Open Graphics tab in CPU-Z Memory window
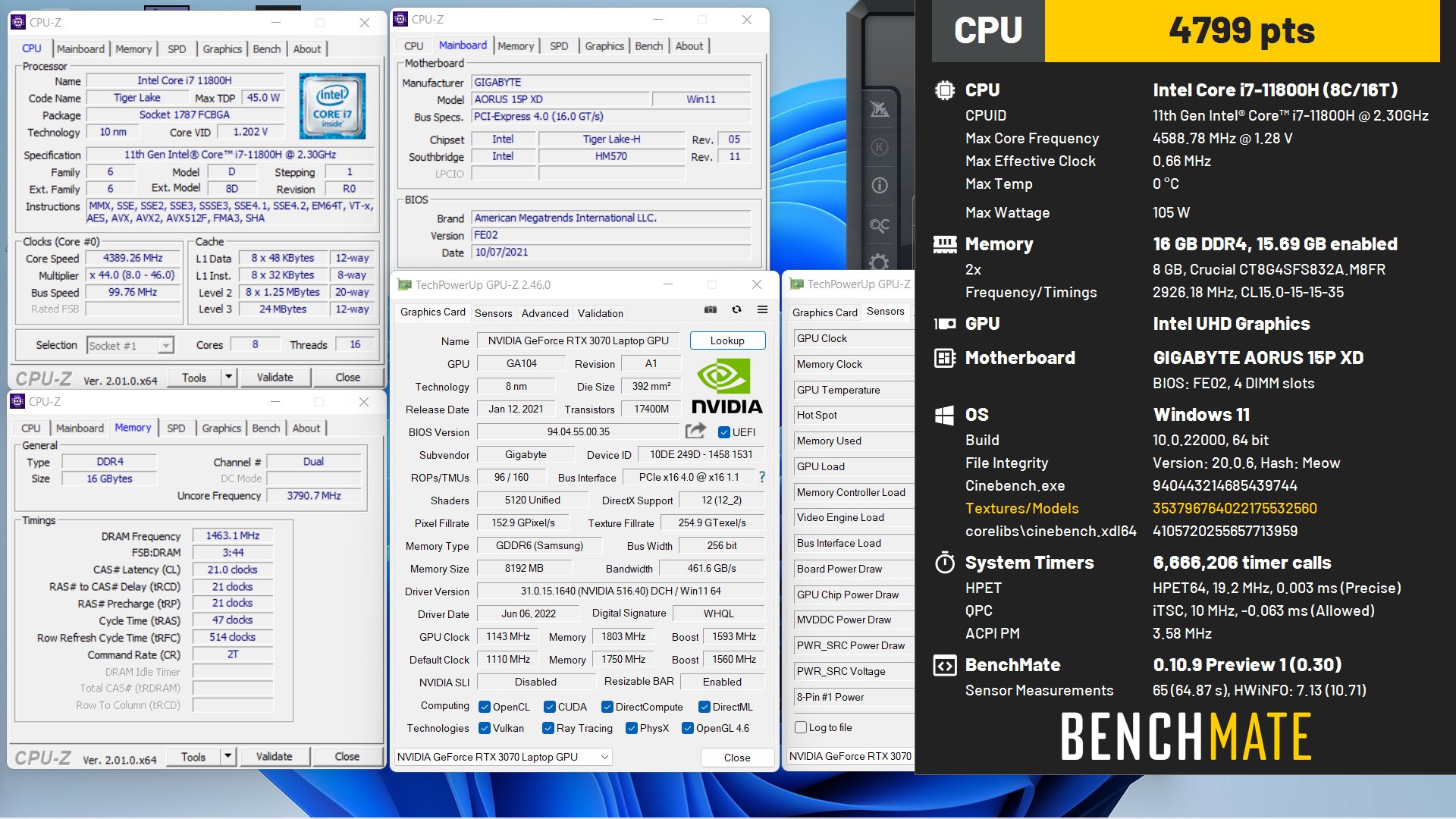Image resolution: width=1456 pixels, height=819 pixels. [221, 428]
